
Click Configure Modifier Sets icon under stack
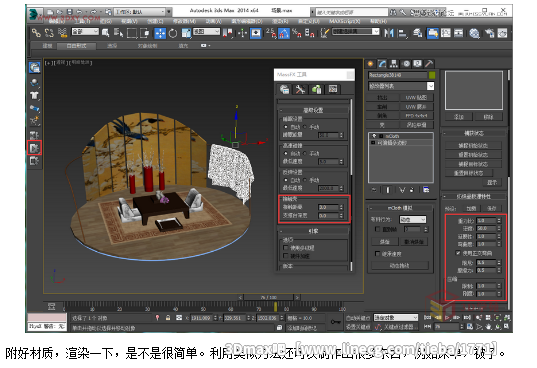point(426,190)
